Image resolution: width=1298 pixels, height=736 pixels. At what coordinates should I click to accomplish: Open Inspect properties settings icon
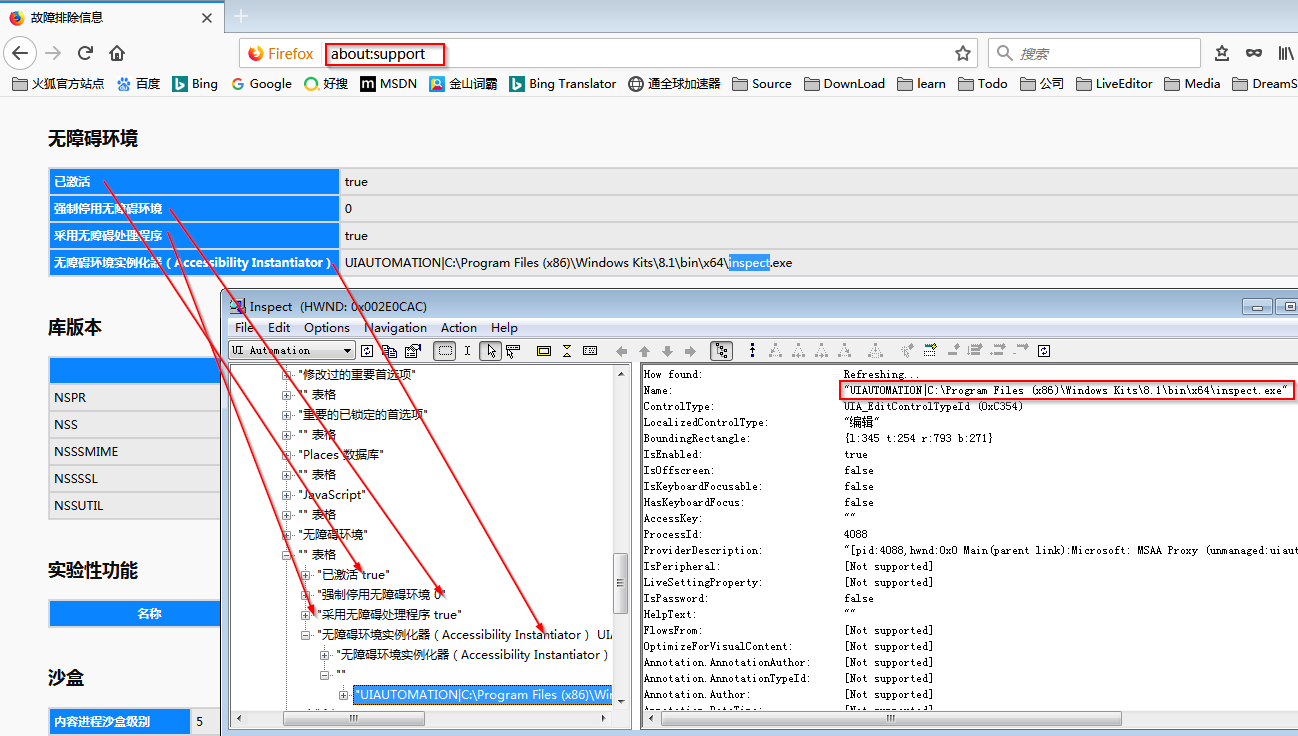coord(413,351)
